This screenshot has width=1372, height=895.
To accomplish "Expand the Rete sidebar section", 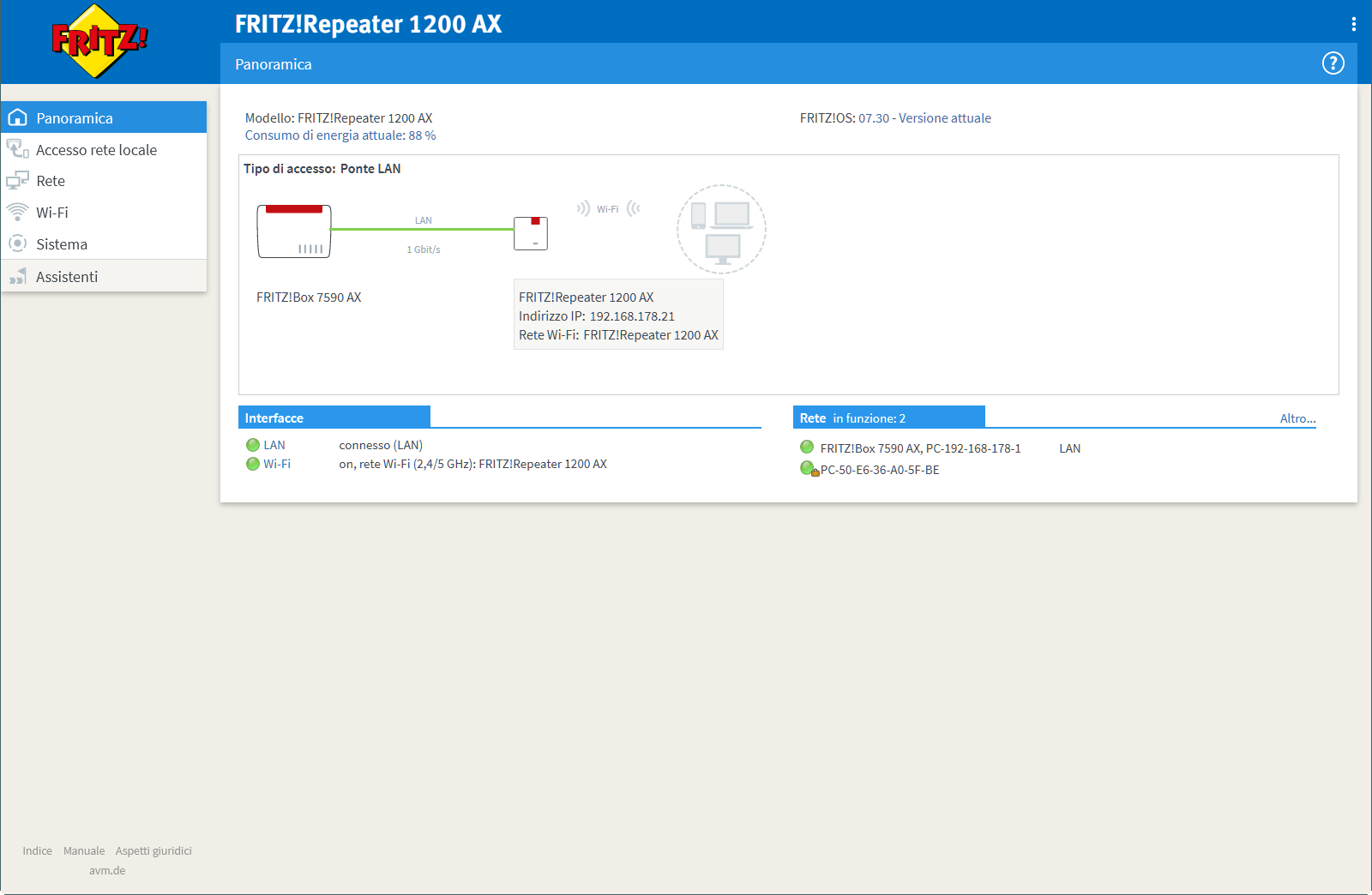I will pos(51,181).
